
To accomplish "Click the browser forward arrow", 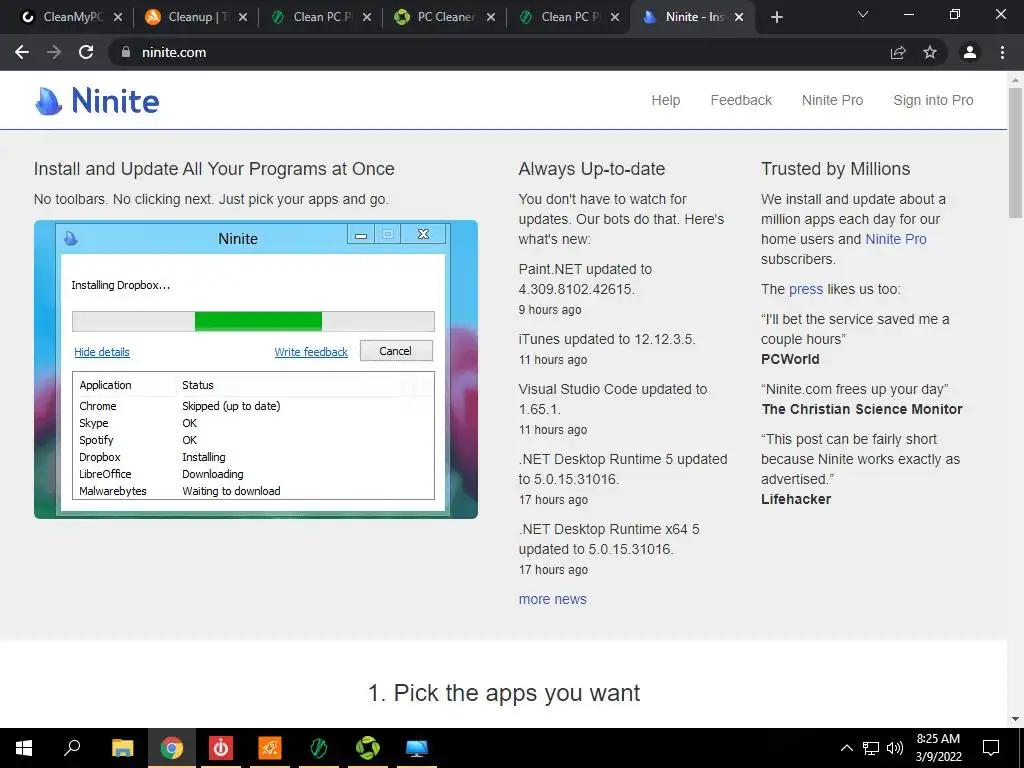I will point(54,52).
